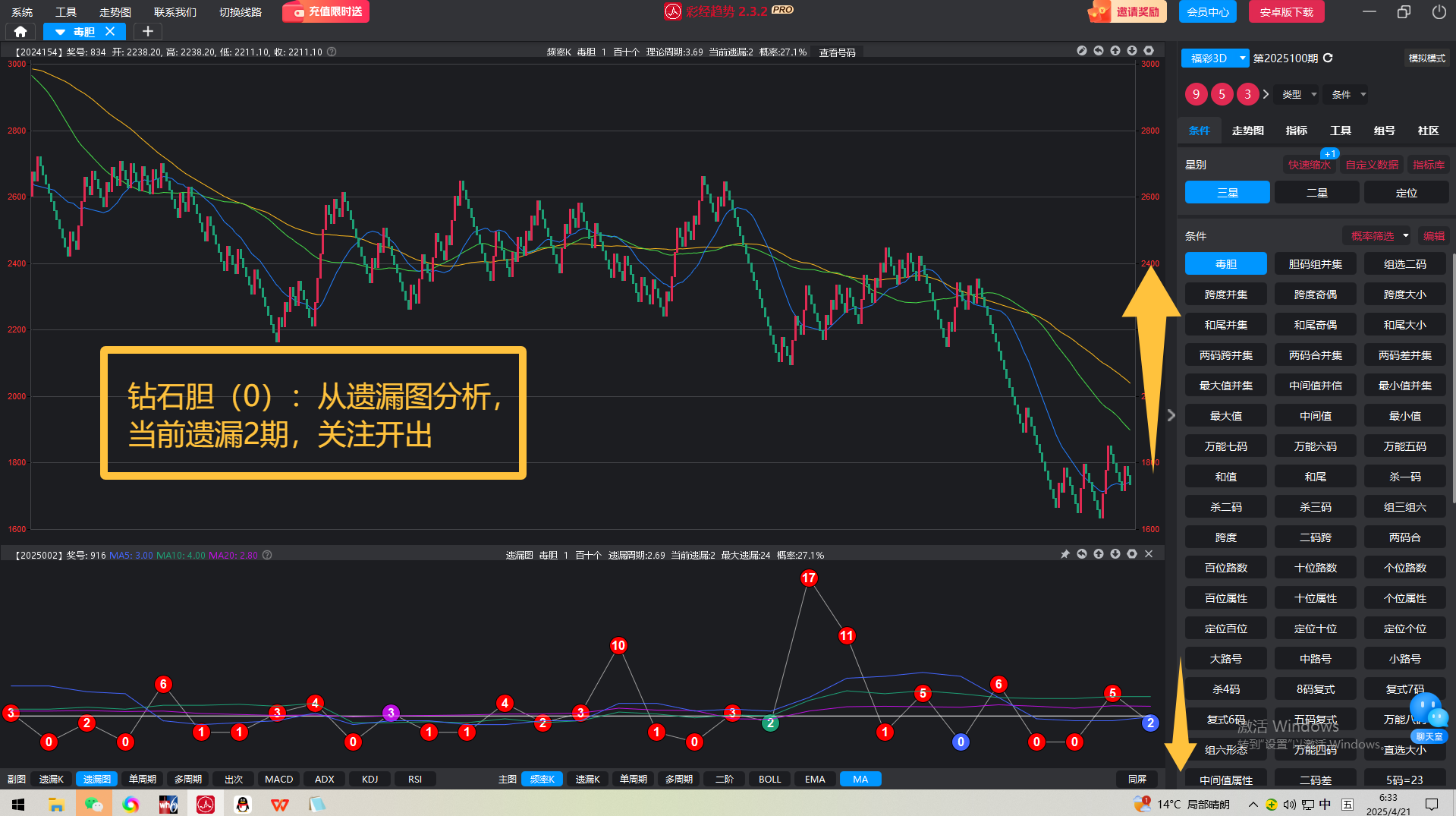Move main chart down with down-arrow icon
Screen dimensions: 1456x816
1132,51
